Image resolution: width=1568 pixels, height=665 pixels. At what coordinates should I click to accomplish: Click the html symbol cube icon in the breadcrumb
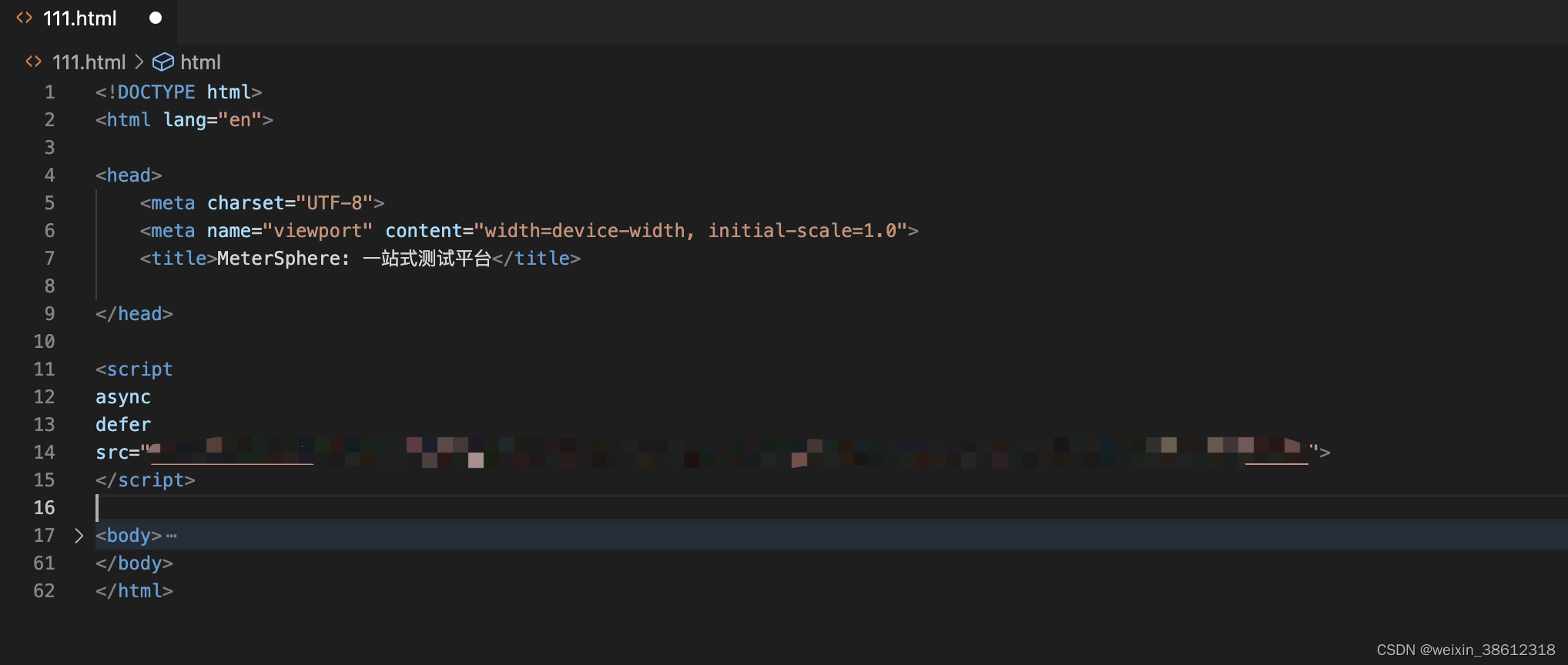click(x=163, y=62)
